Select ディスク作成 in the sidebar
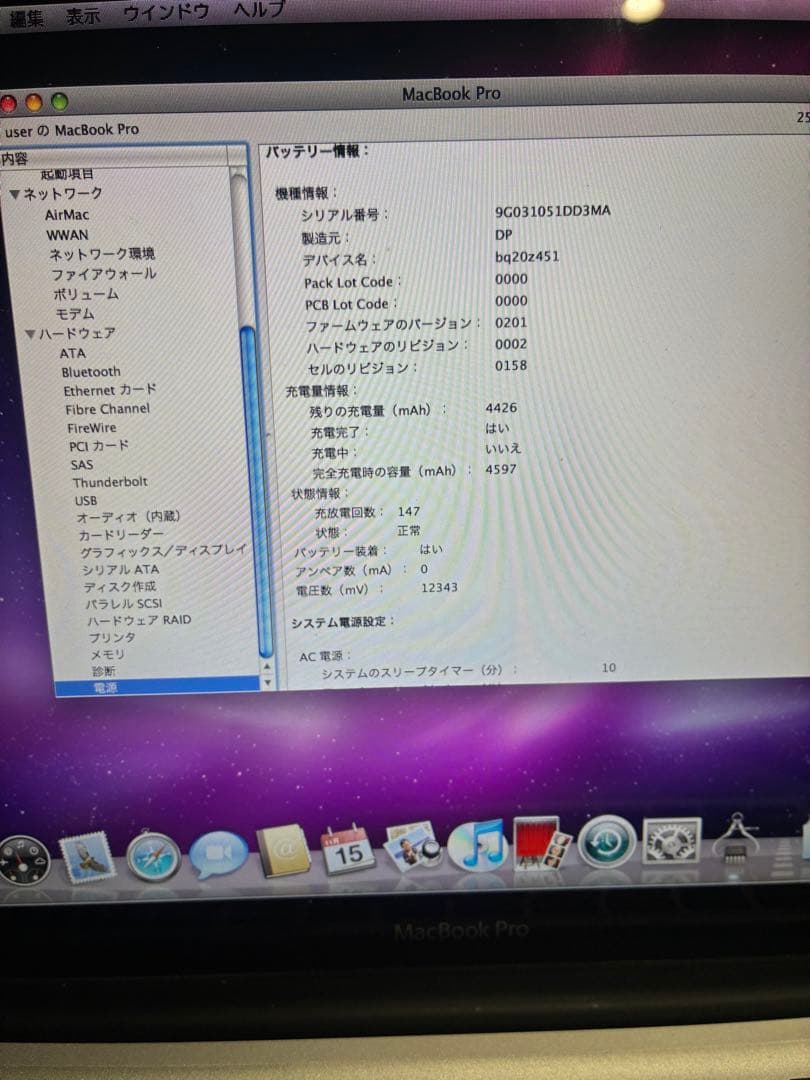The width and height of the screenshot is (810, 1080). tap(120, 587)
